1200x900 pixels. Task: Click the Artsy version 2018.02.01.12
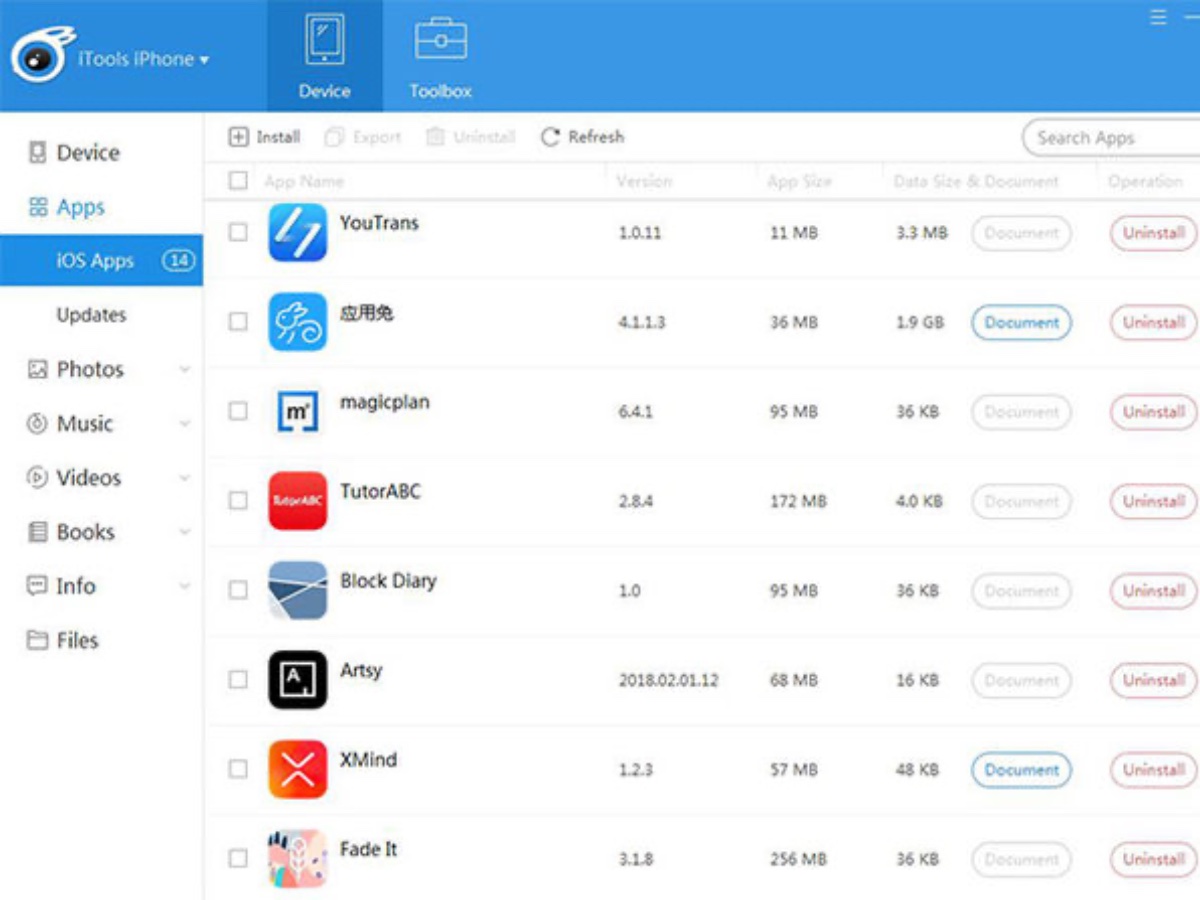[x=668, y=680]
